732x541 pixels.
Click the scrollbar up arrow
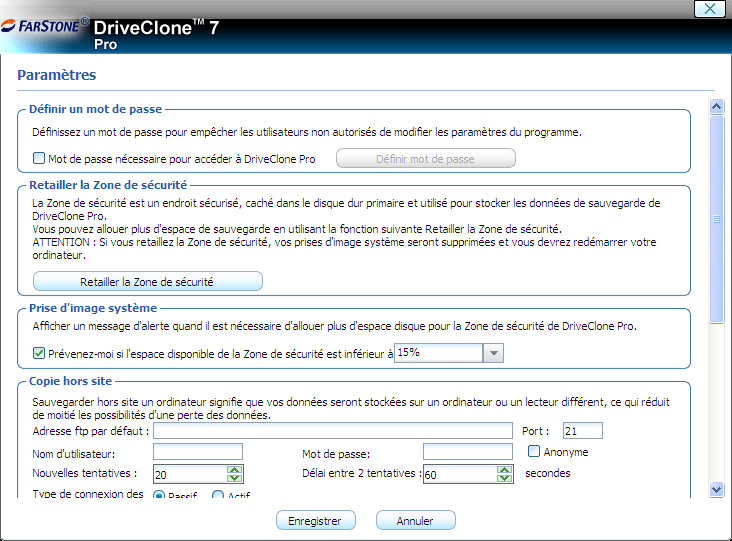[x=716, y=107]
